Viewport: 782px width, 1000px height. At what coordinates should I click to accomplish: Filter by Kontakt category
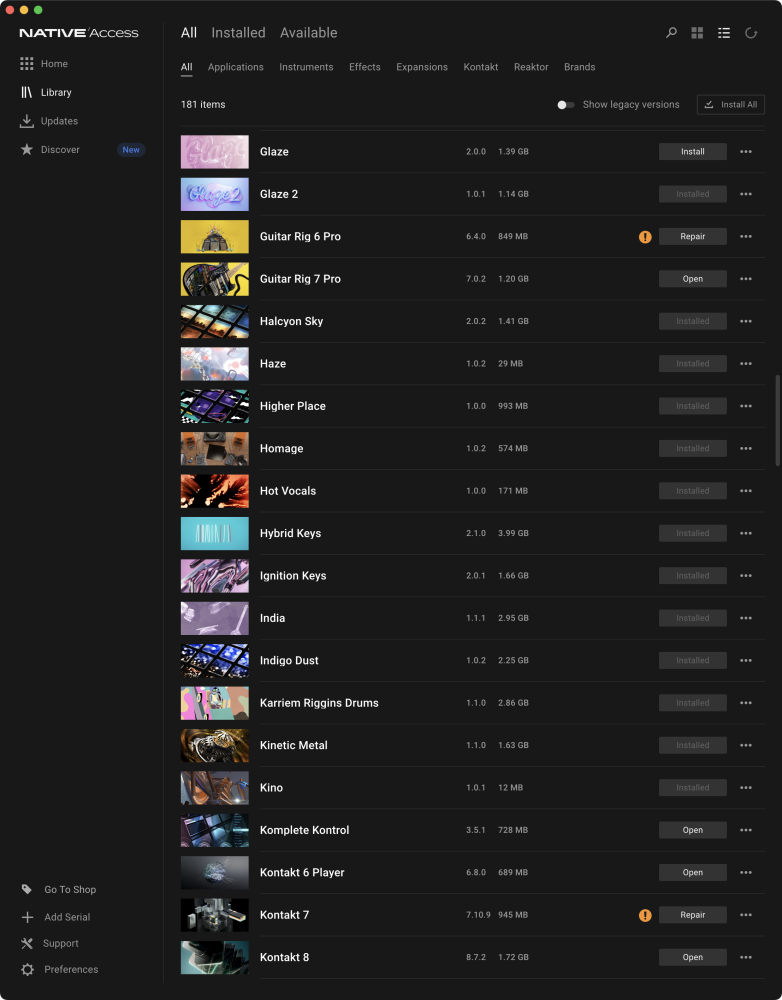pyautogui.click(x=481, y=67)
